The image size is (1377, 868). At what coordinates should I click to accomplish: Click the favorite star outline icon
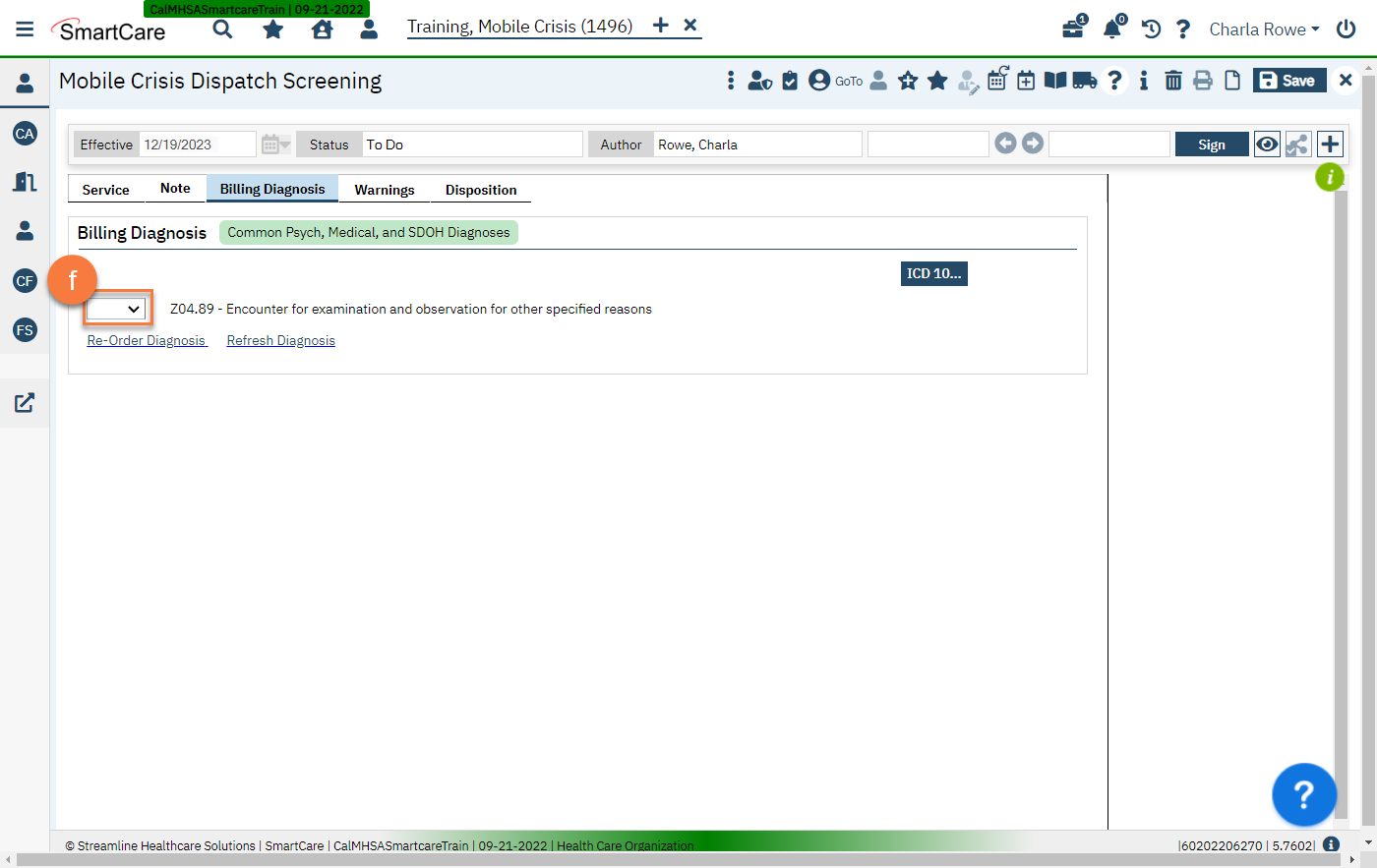pyautogui.click(x=907, y=80)
